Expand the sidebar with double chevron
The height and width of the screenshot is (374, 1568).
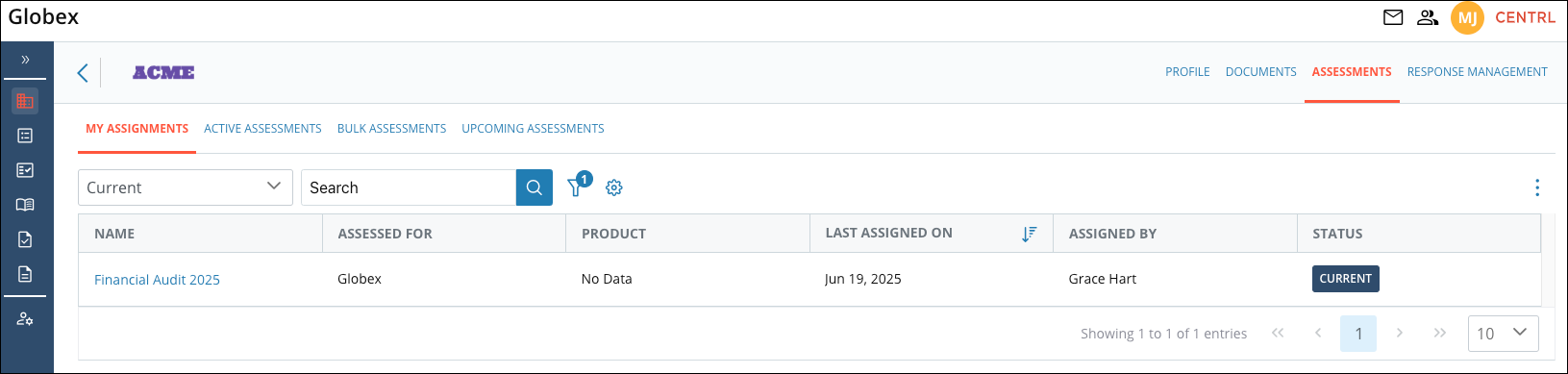pyautogui.click(x=26, y=60)
